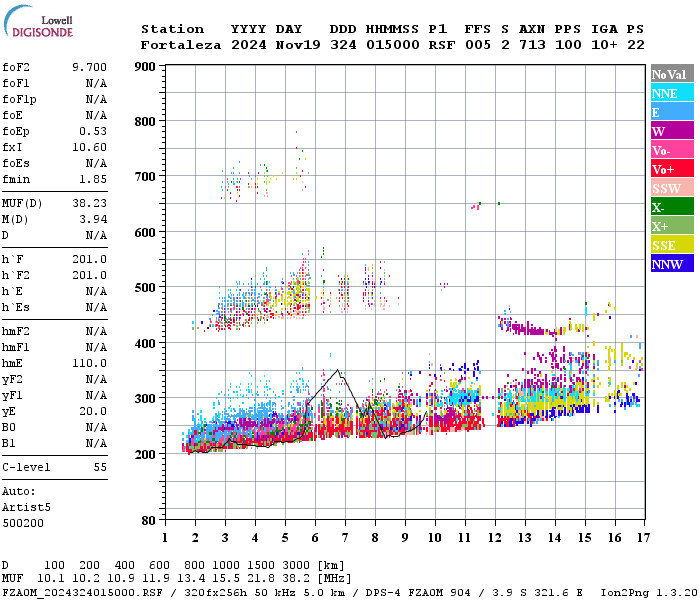Select the X- dark green legend swatch
Viewport: 700px width, 600px height.
(672, 206)
